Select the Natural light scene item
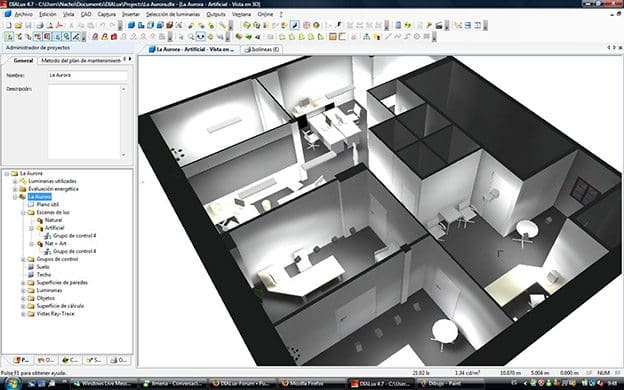 click(53, 220)
